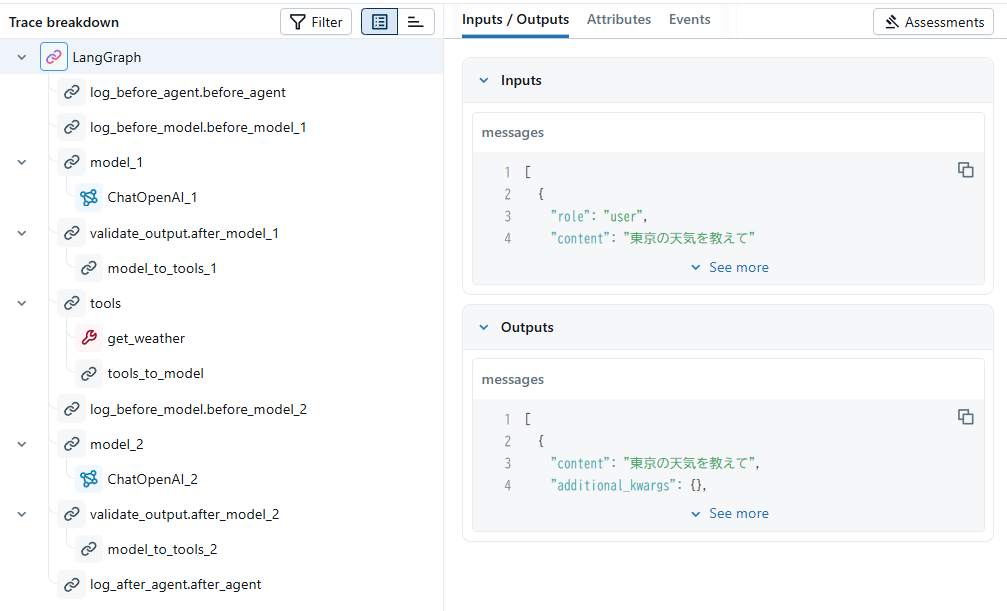The image size is (1007, 611).
Task: Collapse the Inputs section
Action: [484, 80]
